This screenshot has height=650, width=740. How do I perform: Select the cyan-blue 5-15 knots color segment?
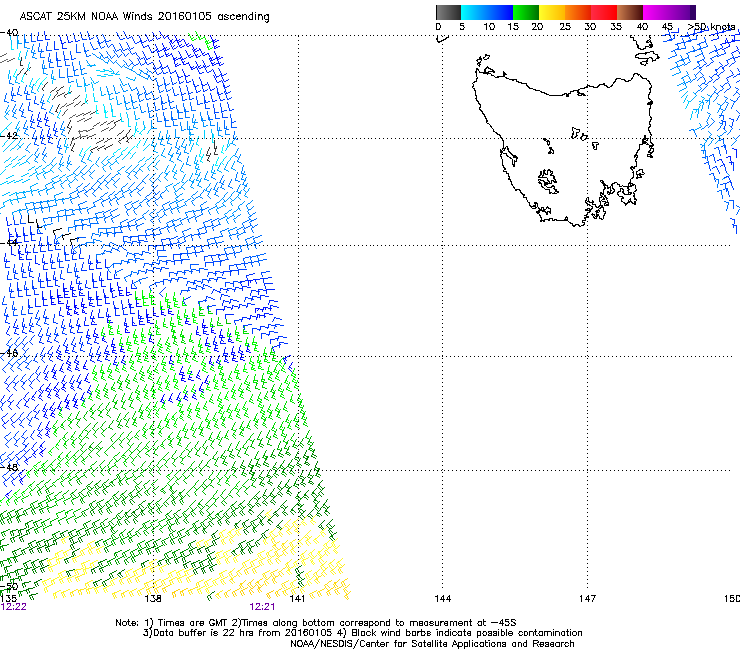[487, 12]
